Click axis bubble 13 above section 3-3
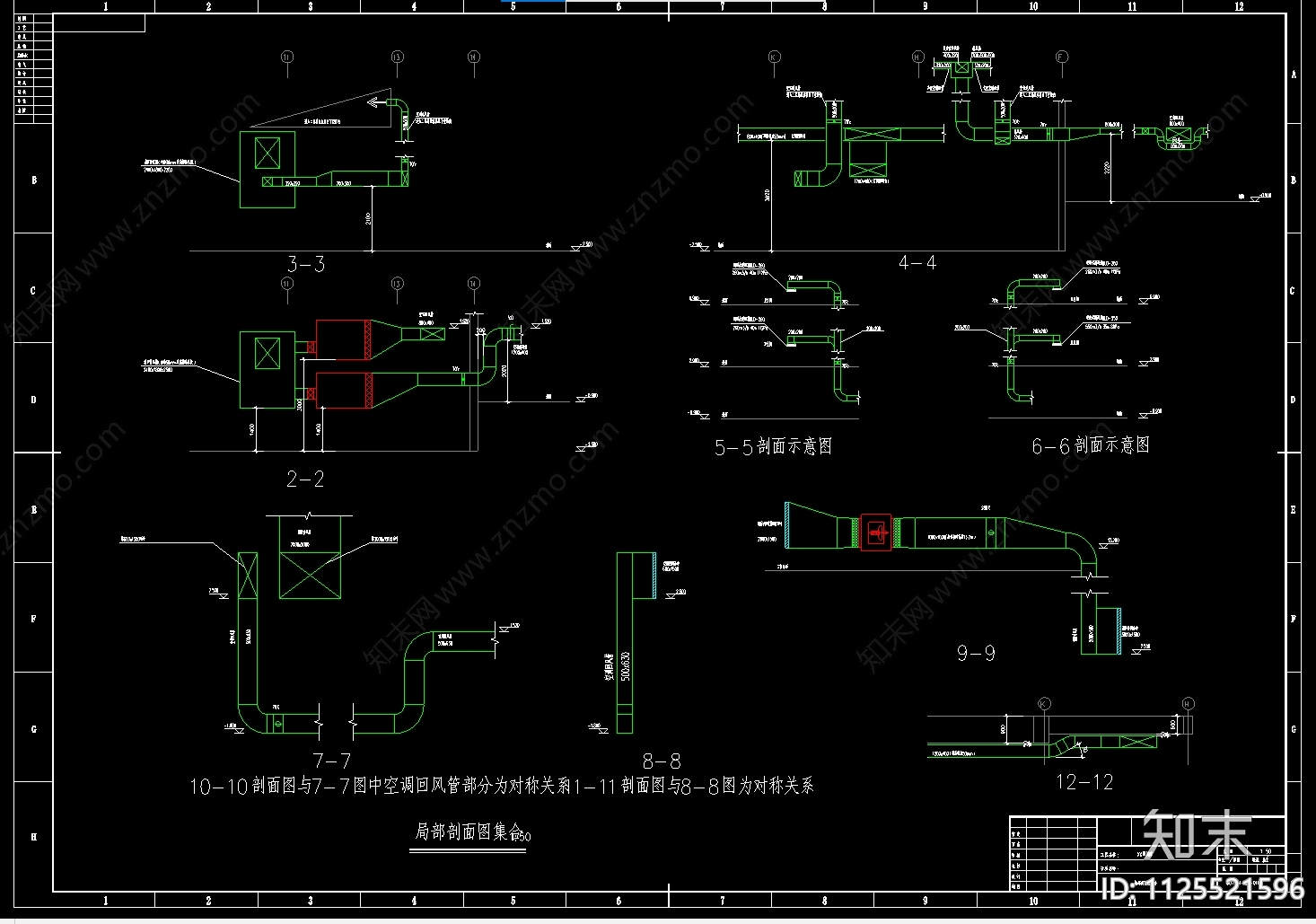Viewport: 1316px width, 924px height. coord(398,57)
